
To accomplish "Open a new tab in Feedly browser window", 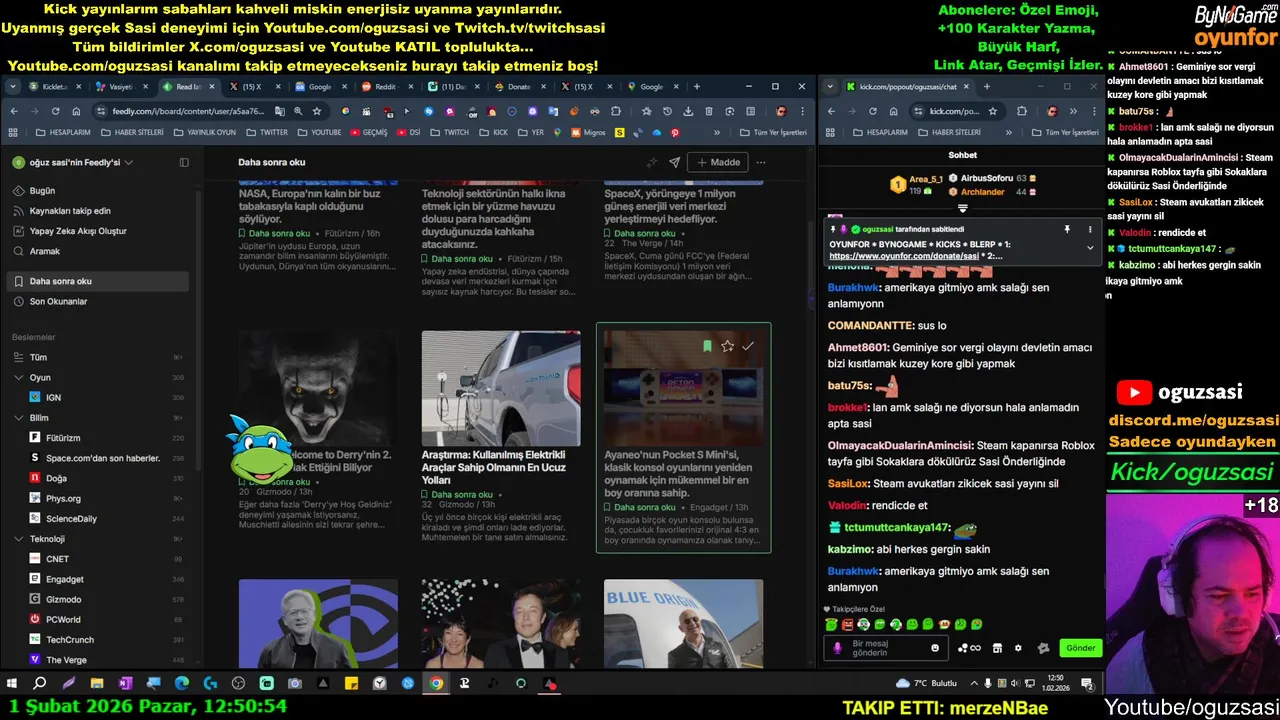I will pyautogui.click(x=697, y=87).
